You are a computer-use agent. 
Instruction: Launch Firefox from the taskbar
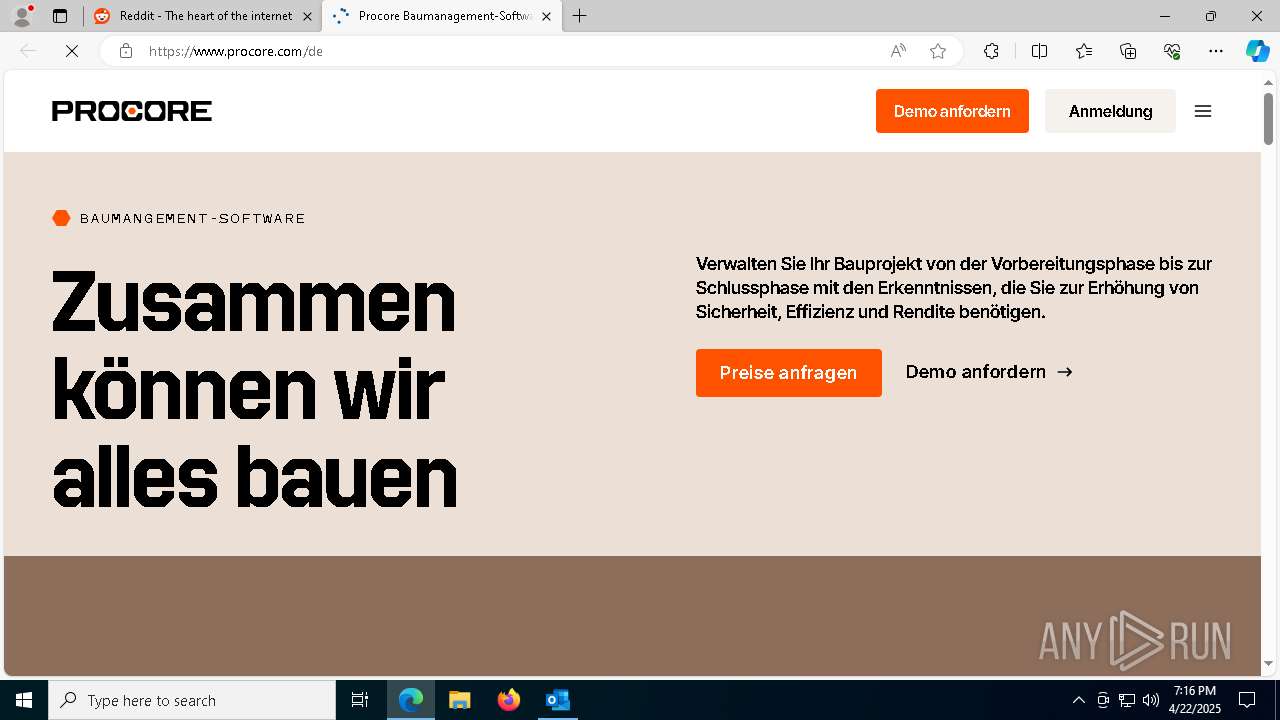508,700
